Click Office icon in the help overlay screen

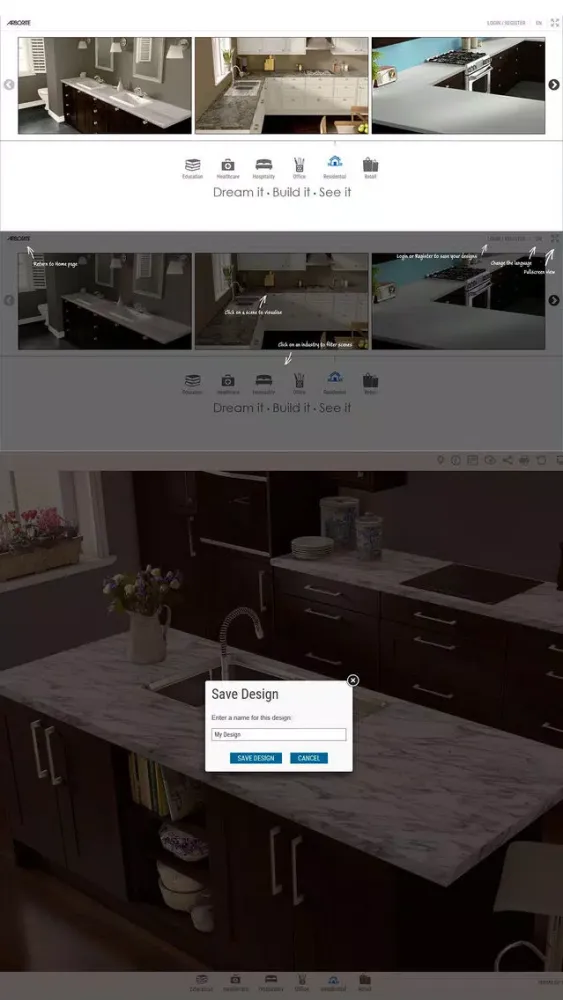pos(299,380)
